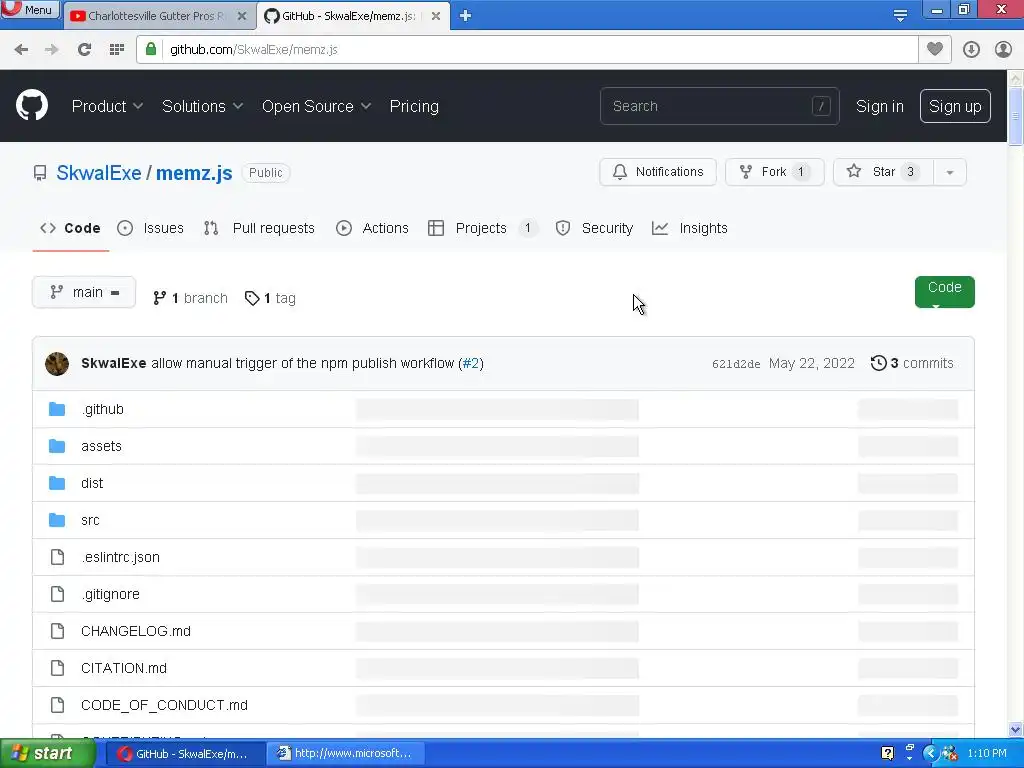Viewport: 1024px width, 768px height.
Task: Click the Sign in link
Action: click(880, 106)
